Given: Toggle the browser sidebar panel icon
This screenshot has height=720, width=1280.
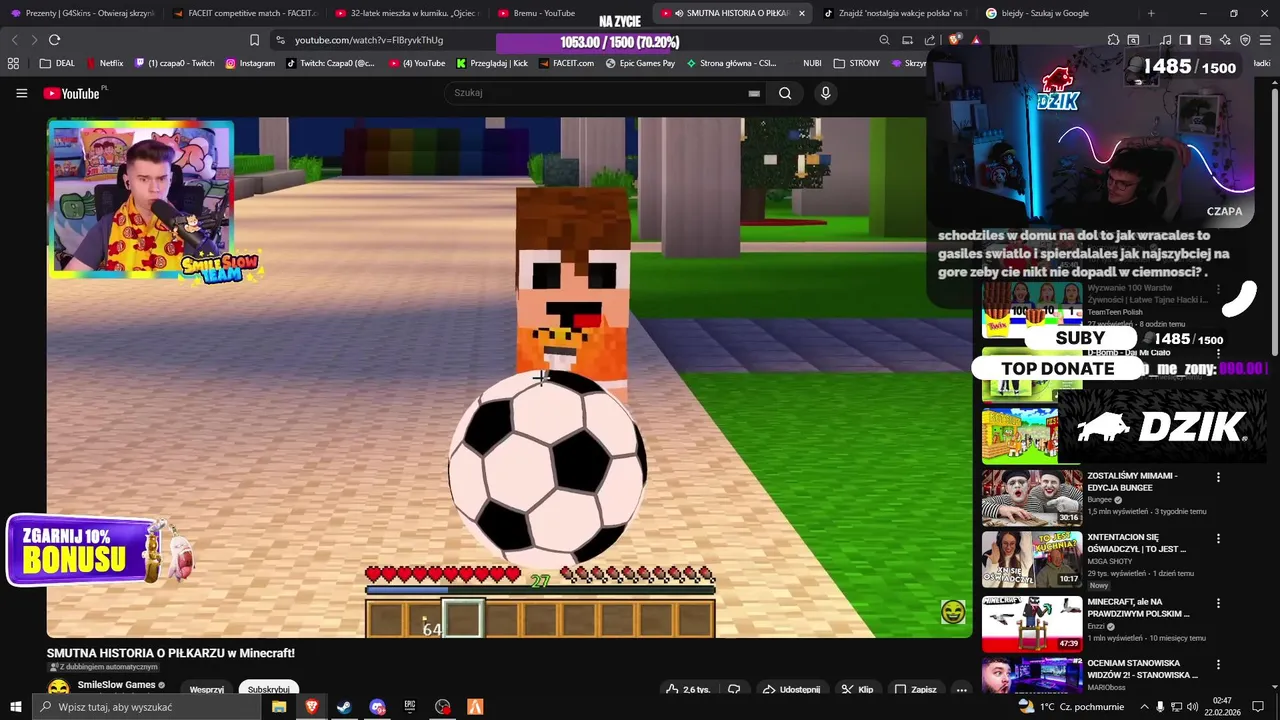Looking at the screenshot, I should click(x=1185, y=40).
